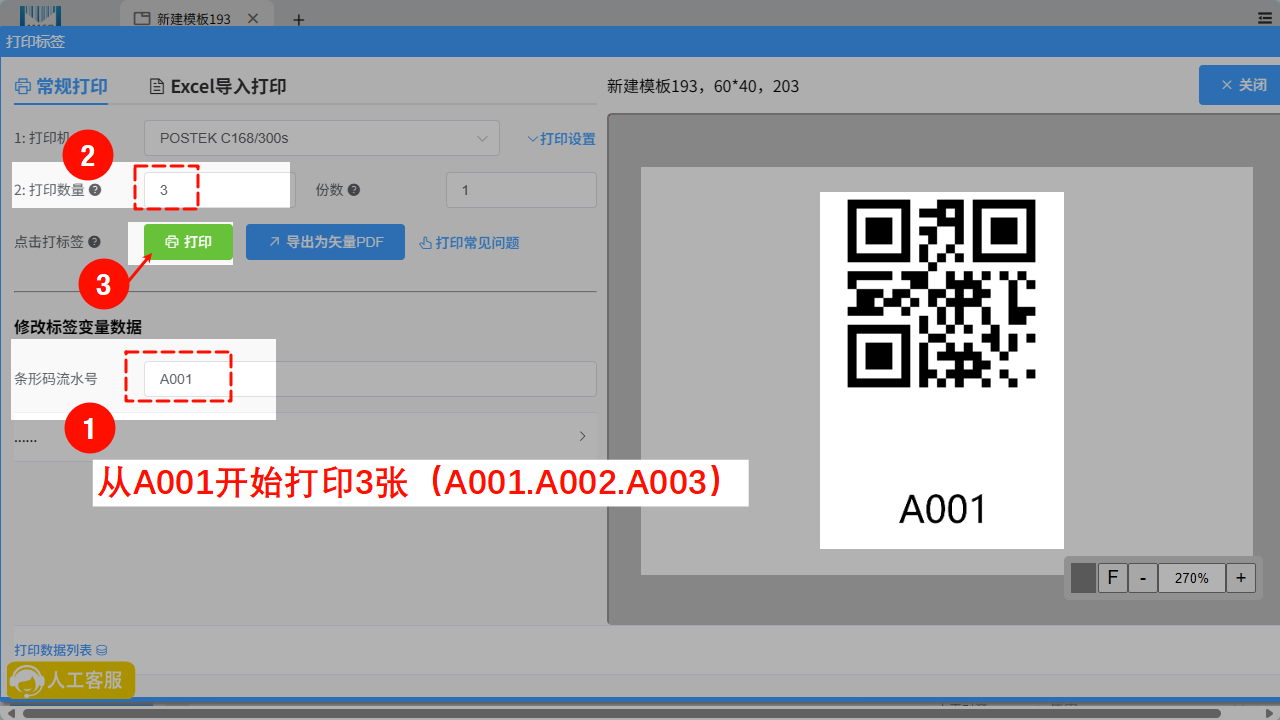
Task: Click the printer icon on 常规打印 tab
Action: [23, 87]
